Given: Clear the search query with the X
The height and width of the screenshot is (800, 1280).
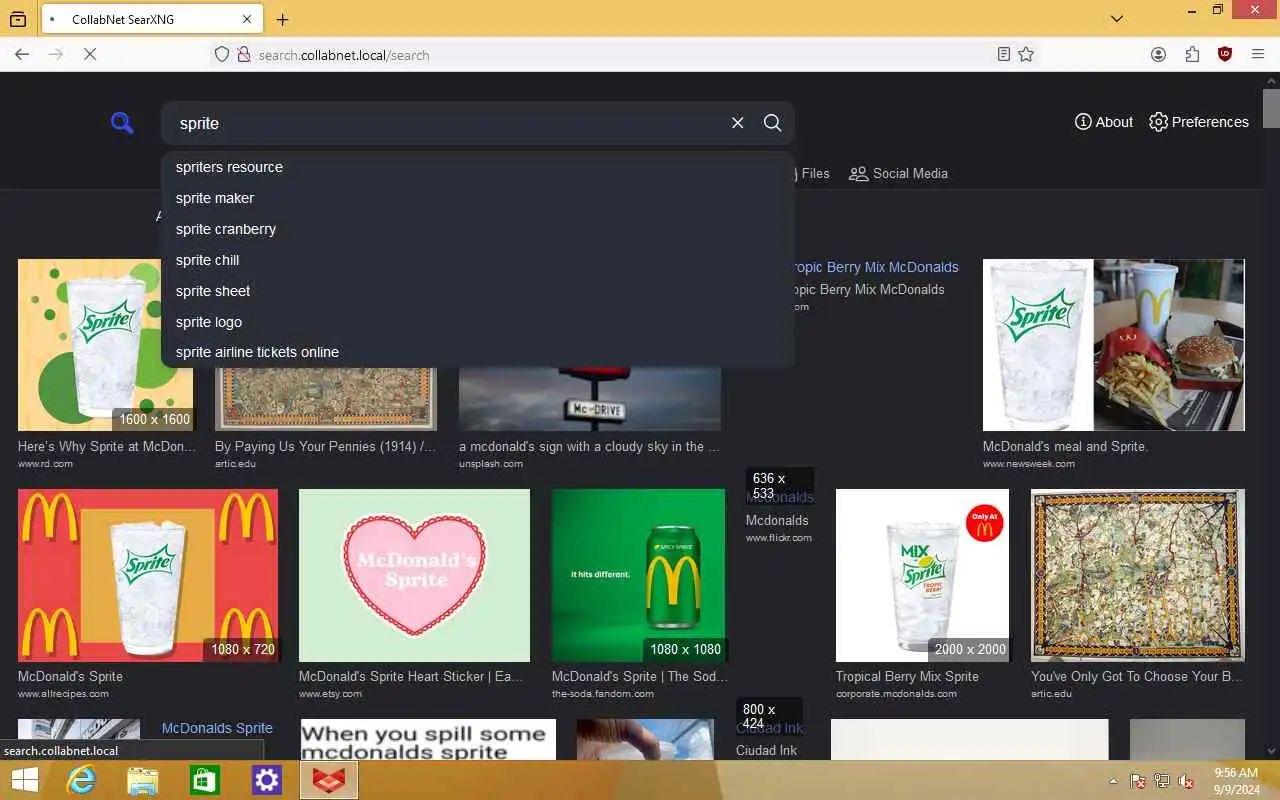Looking at the screenshot, I should point(738,123).
